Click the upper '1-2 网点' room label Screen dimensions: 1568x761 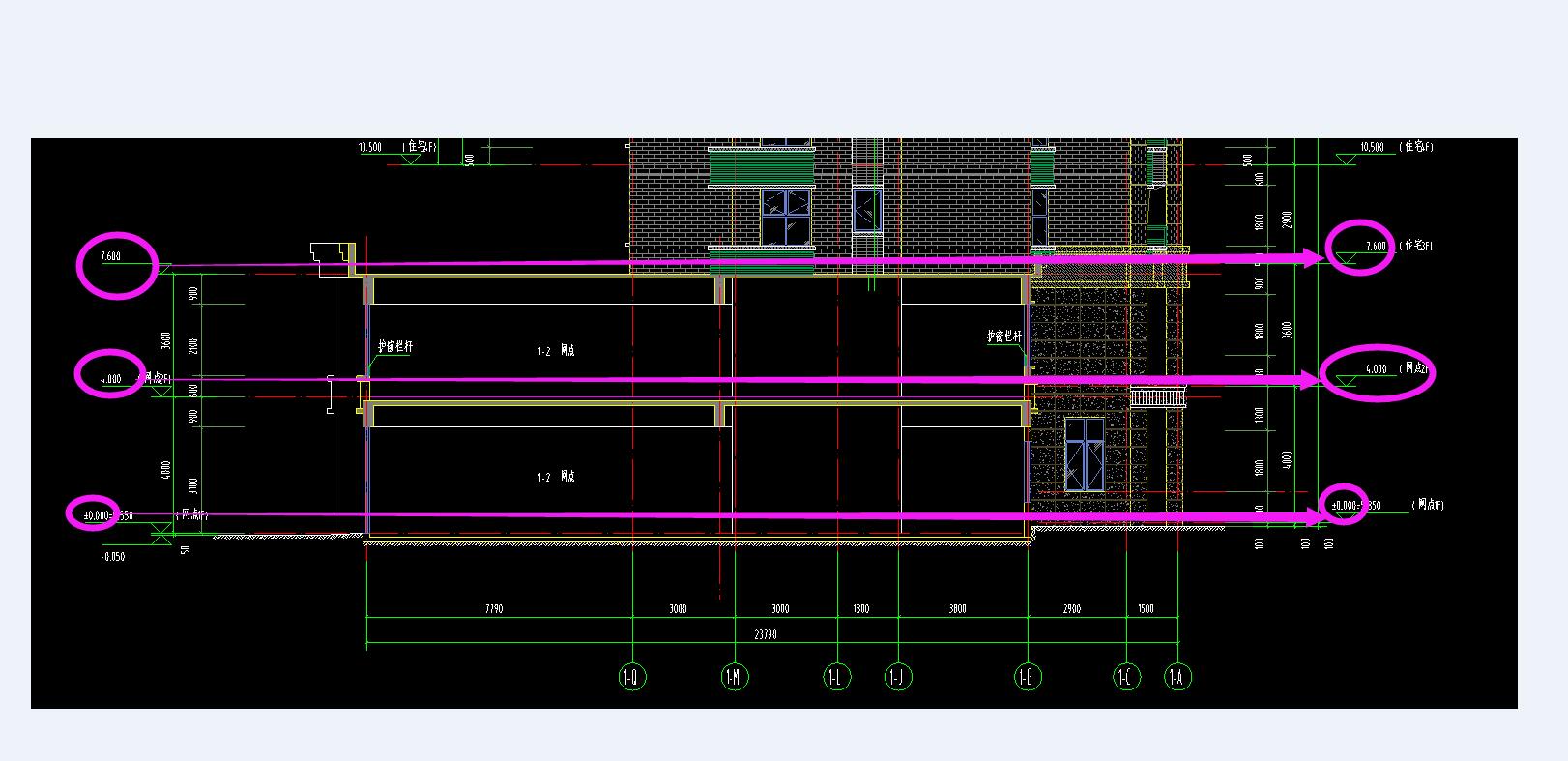coord(556,351)
